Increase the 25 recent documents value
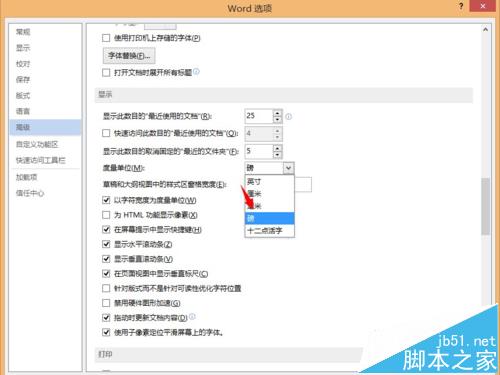This screenshot has width=500, height=375. (x=277, y=113)
